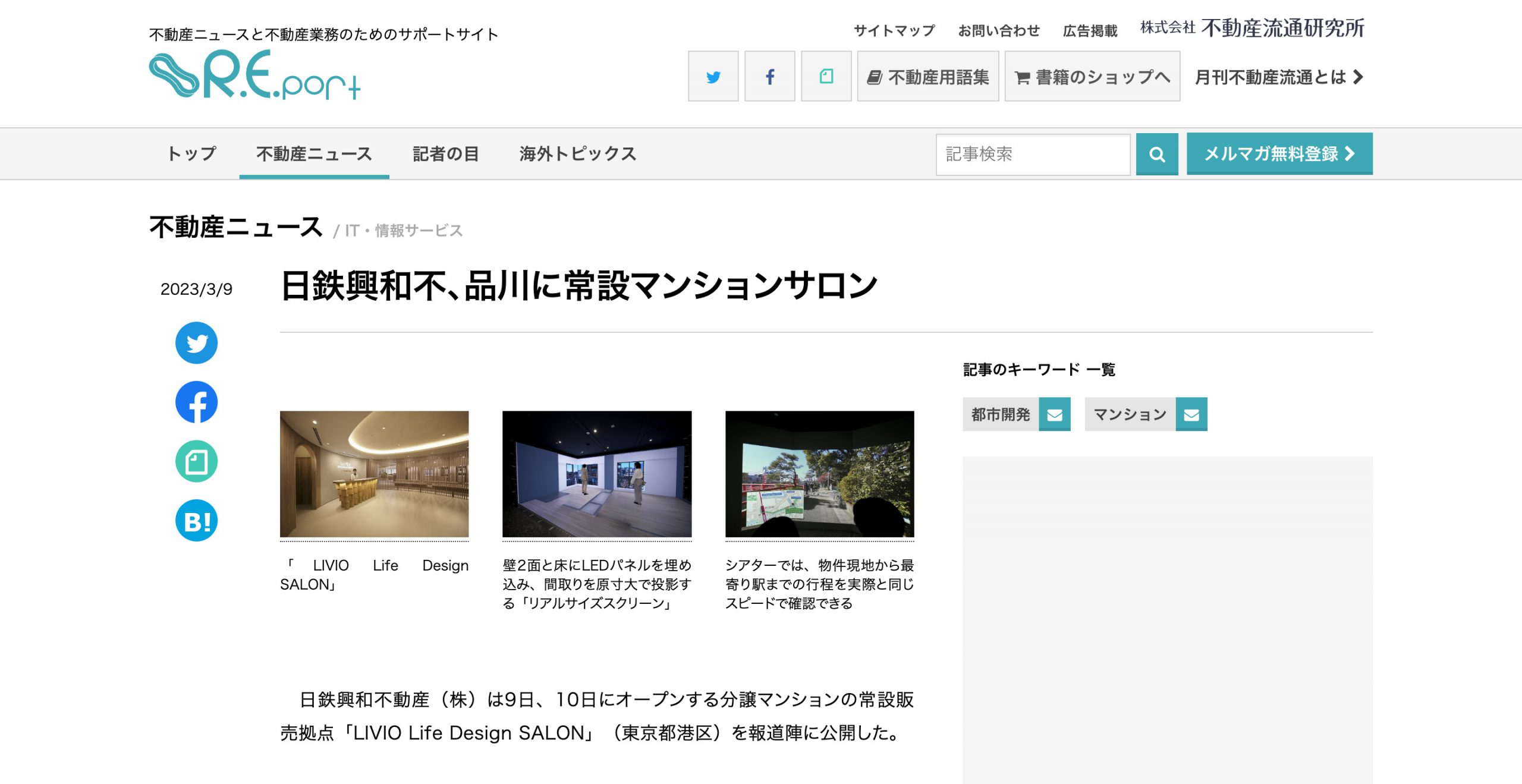This screenshot has width=1522, height=784.
Task: Click the 都市開発 keyword tag
Action: pos(1001,414)
